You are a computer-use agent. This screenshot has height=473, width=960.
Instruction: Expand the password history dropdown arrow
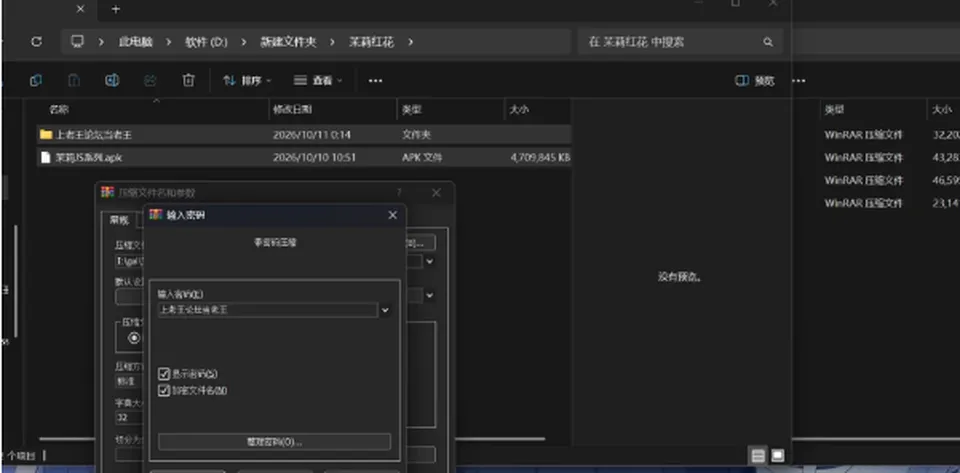pyautogui.click(x=385, y=310)
